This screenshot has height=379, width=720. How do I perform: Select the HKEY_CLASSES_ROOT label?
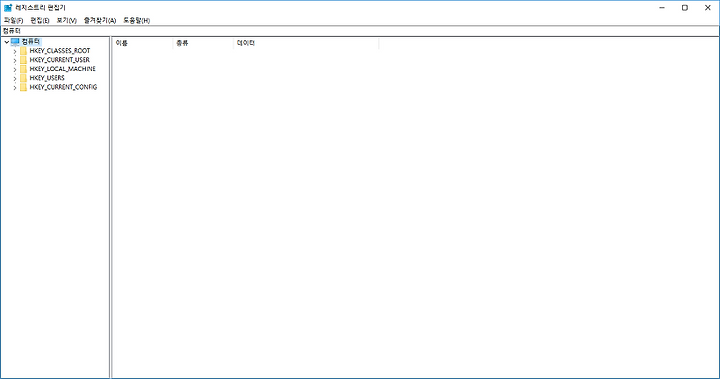[x=60, y=51]
